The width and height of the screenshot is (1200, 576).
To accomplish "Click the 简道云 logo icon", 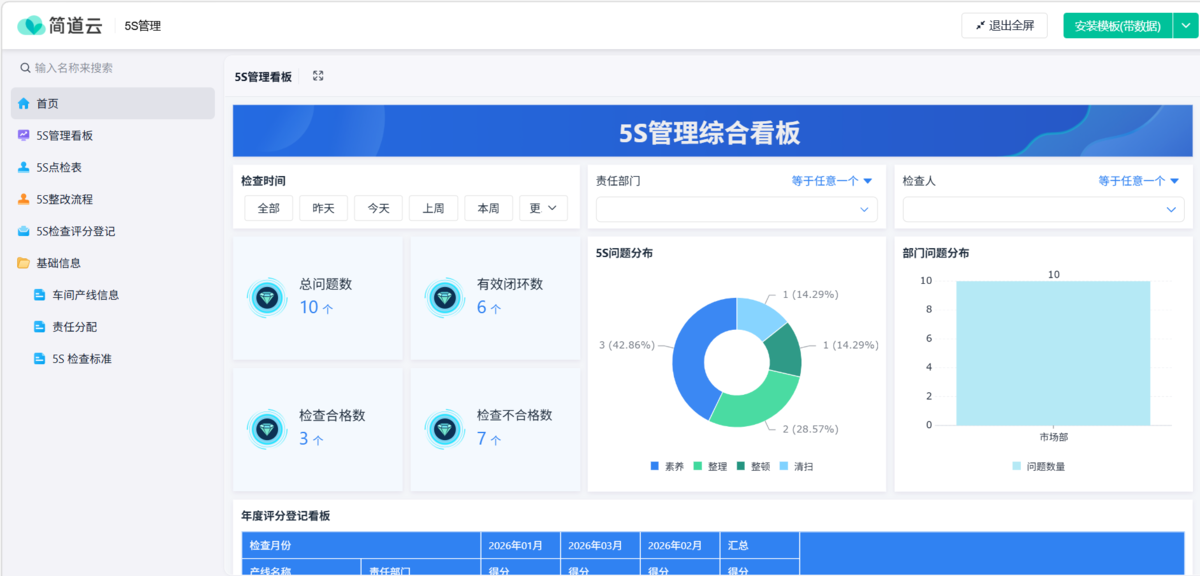I will pos(31,25).
